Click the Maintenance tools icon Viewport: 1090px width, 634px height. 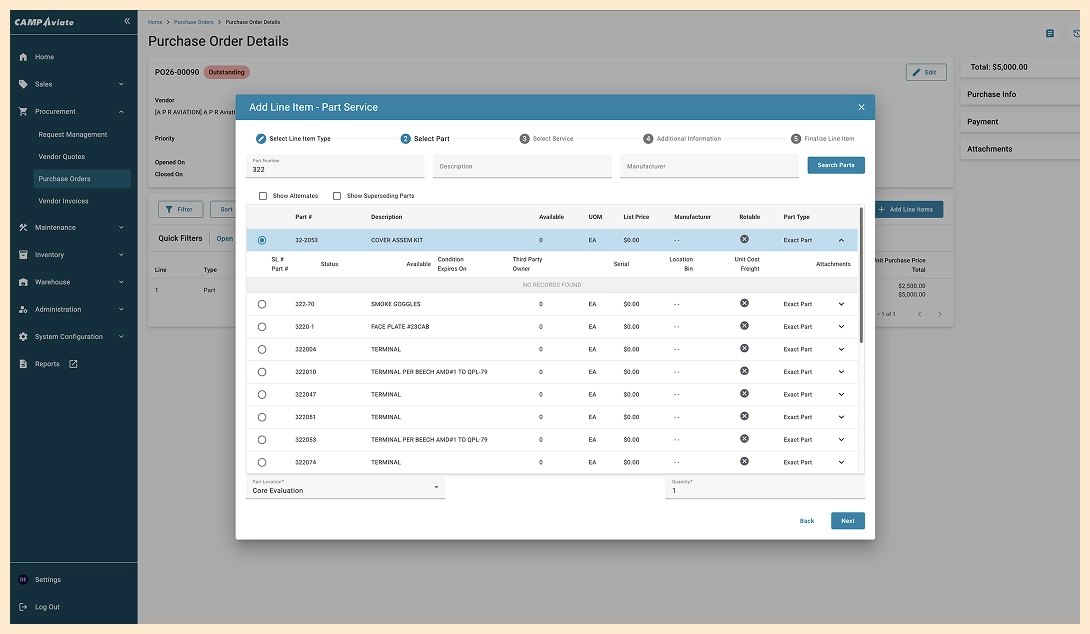23,227
